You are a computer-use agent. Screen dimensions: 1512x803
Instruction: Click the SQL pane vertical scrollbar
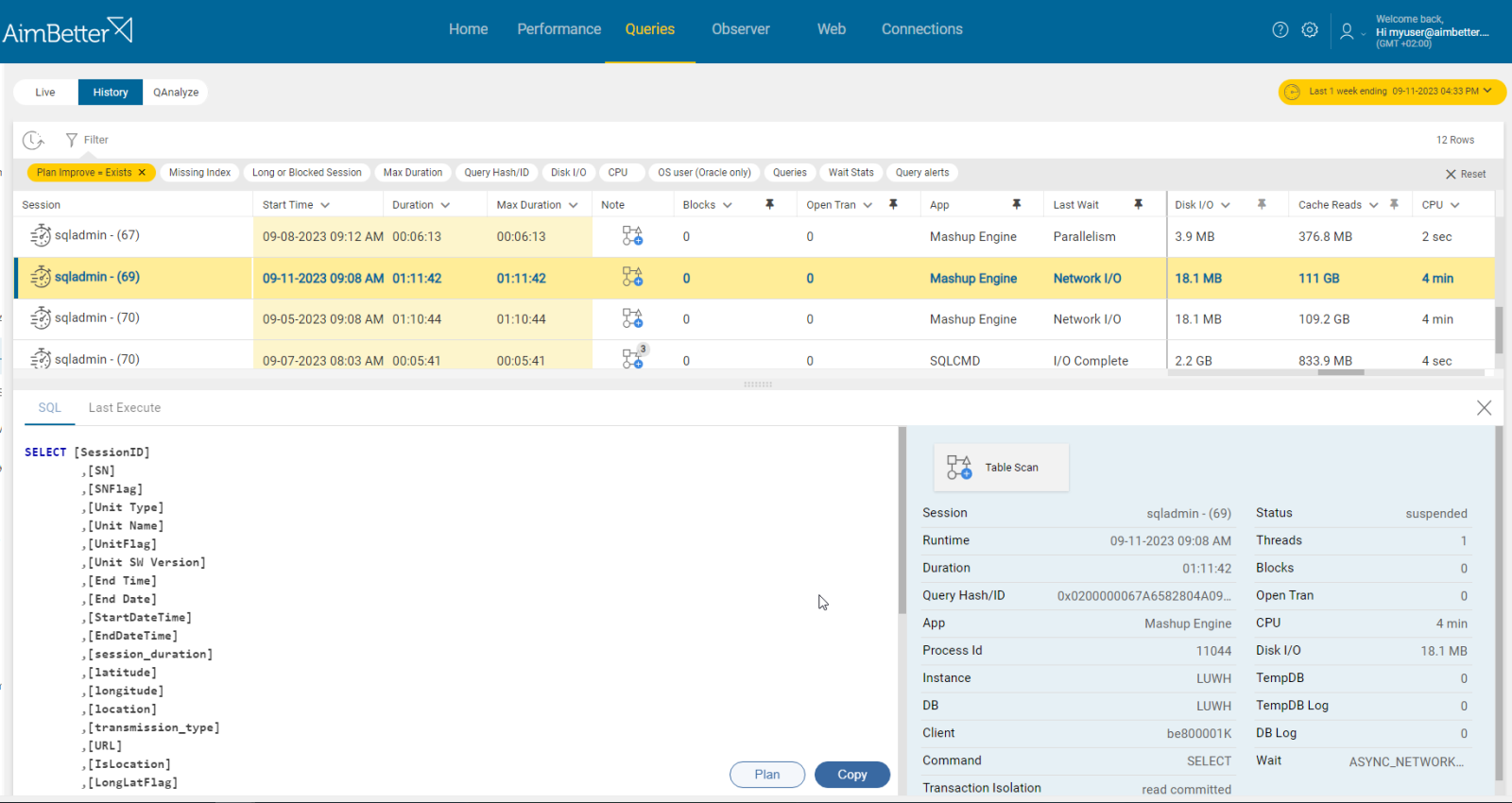[902, 521]
